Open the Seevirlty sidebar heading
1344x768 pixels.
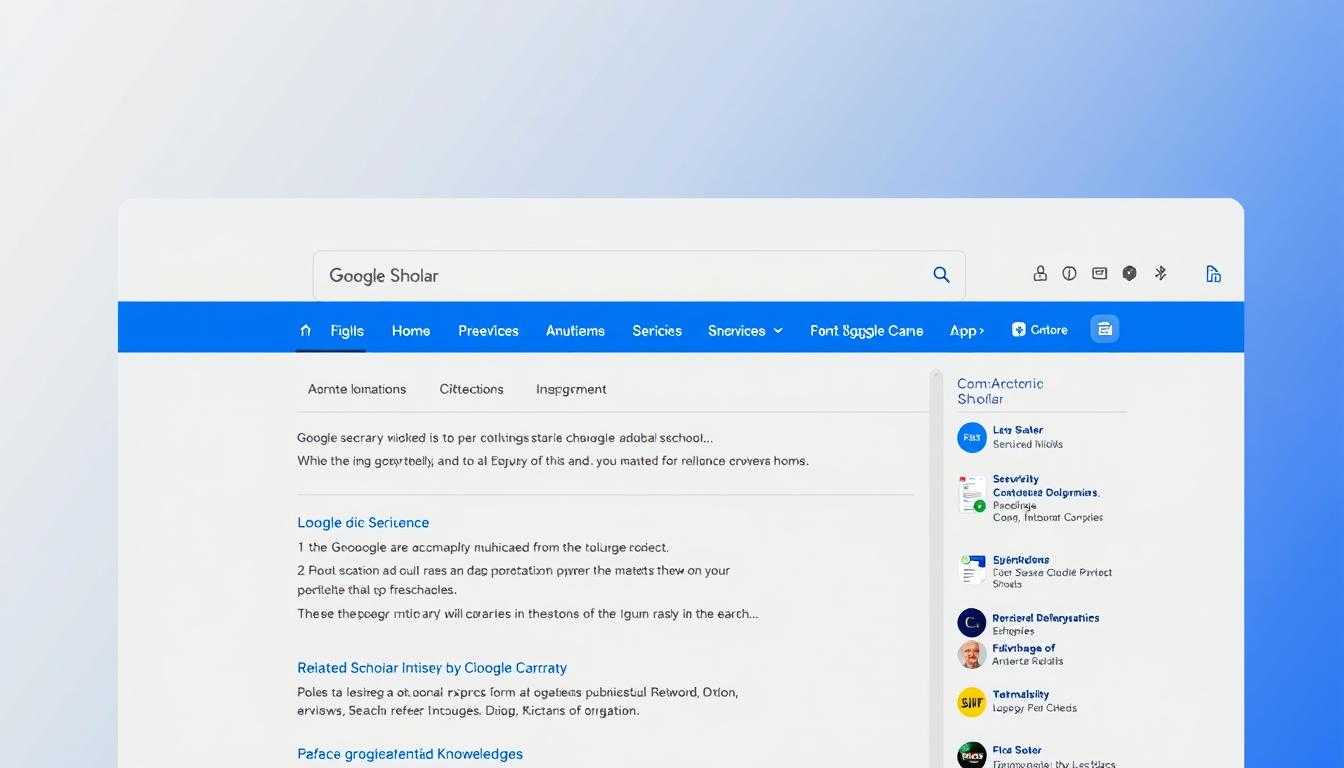tap(1016, 479)
